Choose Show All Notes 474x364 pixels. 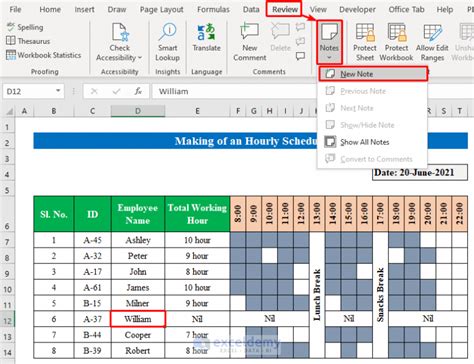coord(372,142)
